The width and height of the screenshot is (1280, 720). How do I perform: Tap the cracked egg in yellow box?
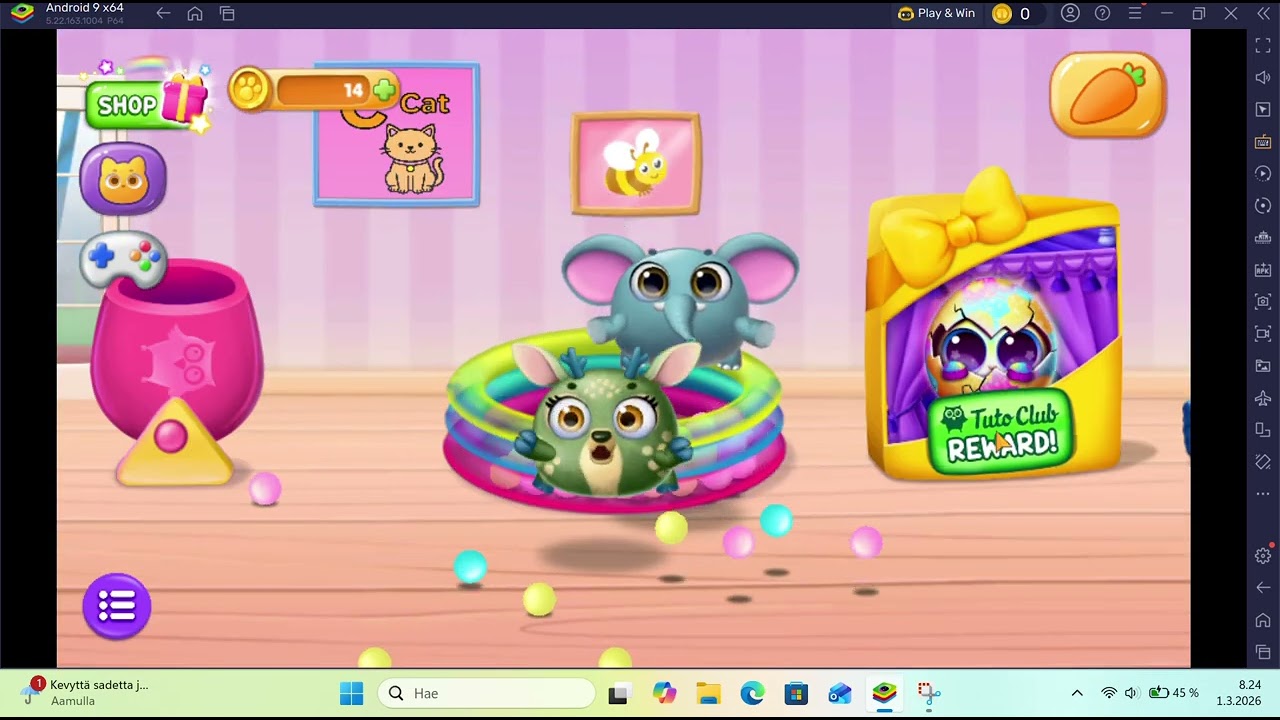tap(991, 340)
